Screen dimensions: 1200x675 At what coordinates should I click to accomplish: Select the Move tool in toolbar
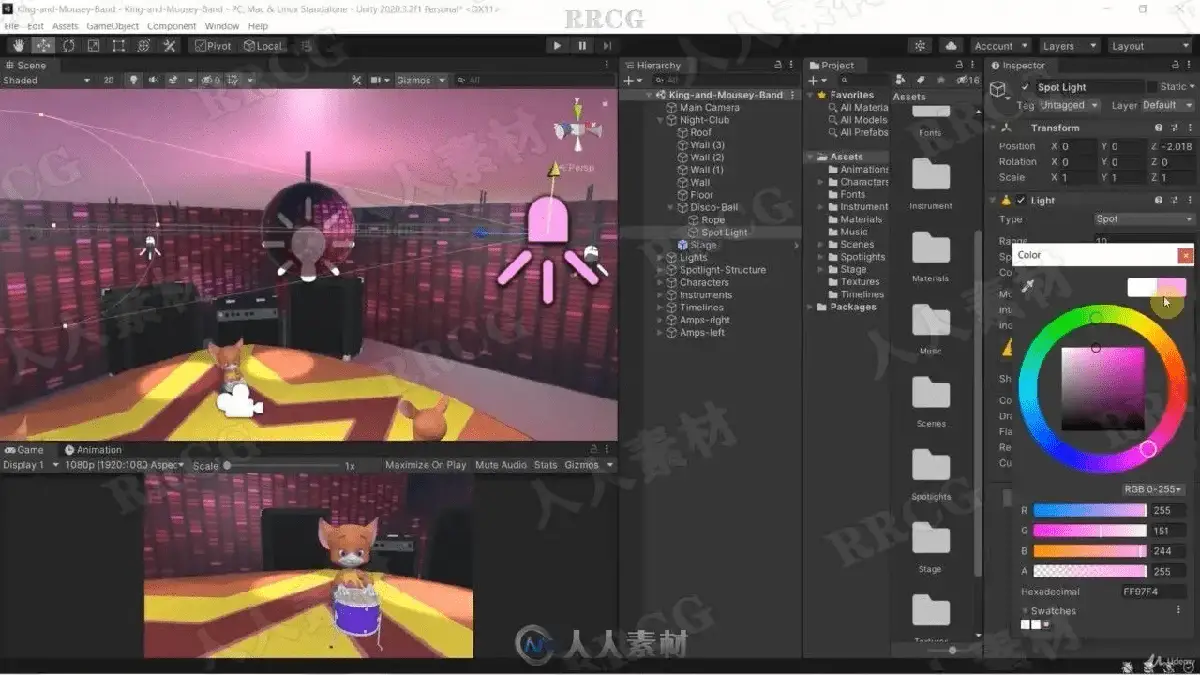pos(44,46)
